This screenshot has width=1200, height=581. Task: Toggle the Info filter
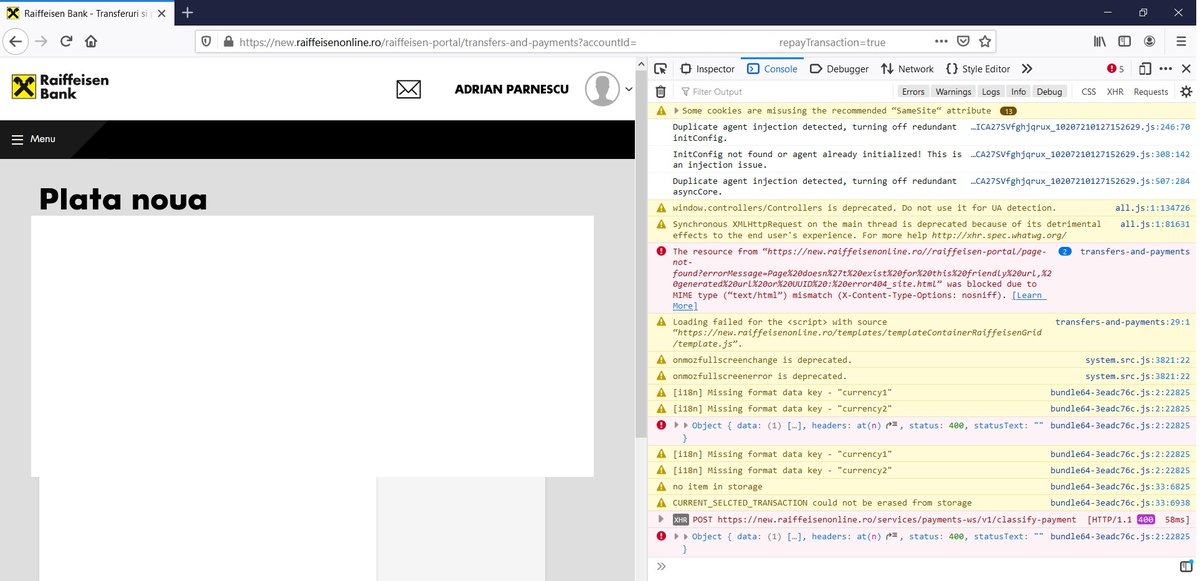tap(1018, 92)
